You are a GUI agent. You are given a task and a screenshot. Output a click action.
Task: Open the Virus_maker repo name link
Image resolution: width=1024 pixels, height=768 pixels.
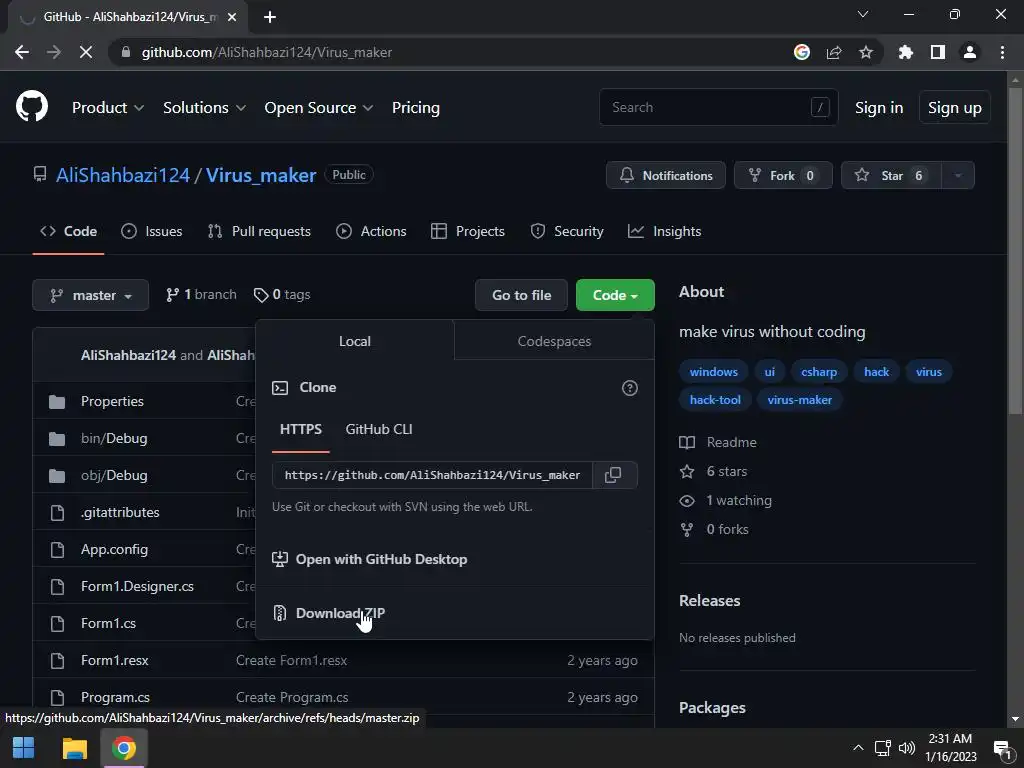pyautogui.click(x=261, y=175)
